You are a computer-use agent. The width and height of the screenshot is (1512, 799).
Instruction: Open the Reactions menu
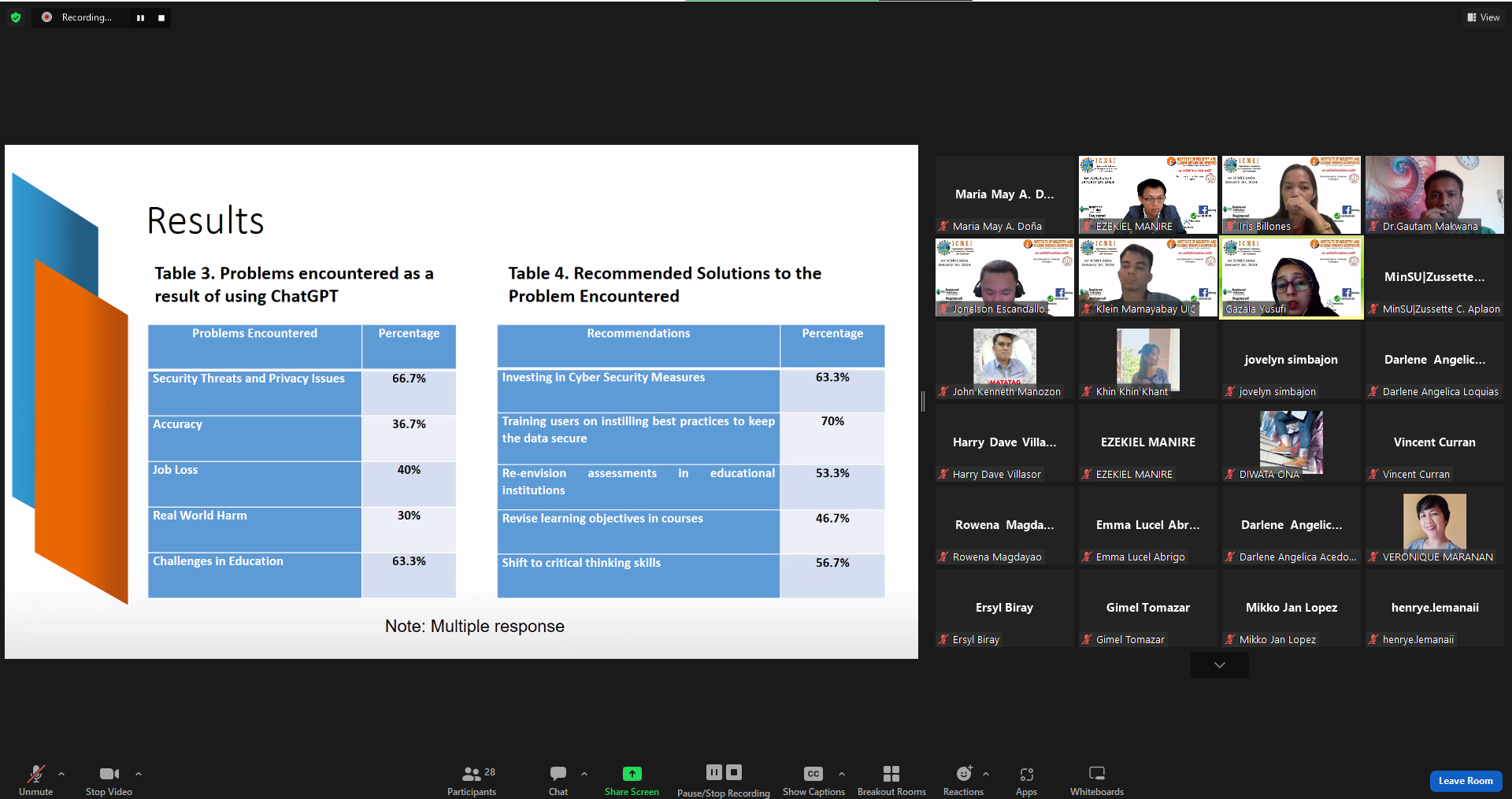click(x=963, y=780)
